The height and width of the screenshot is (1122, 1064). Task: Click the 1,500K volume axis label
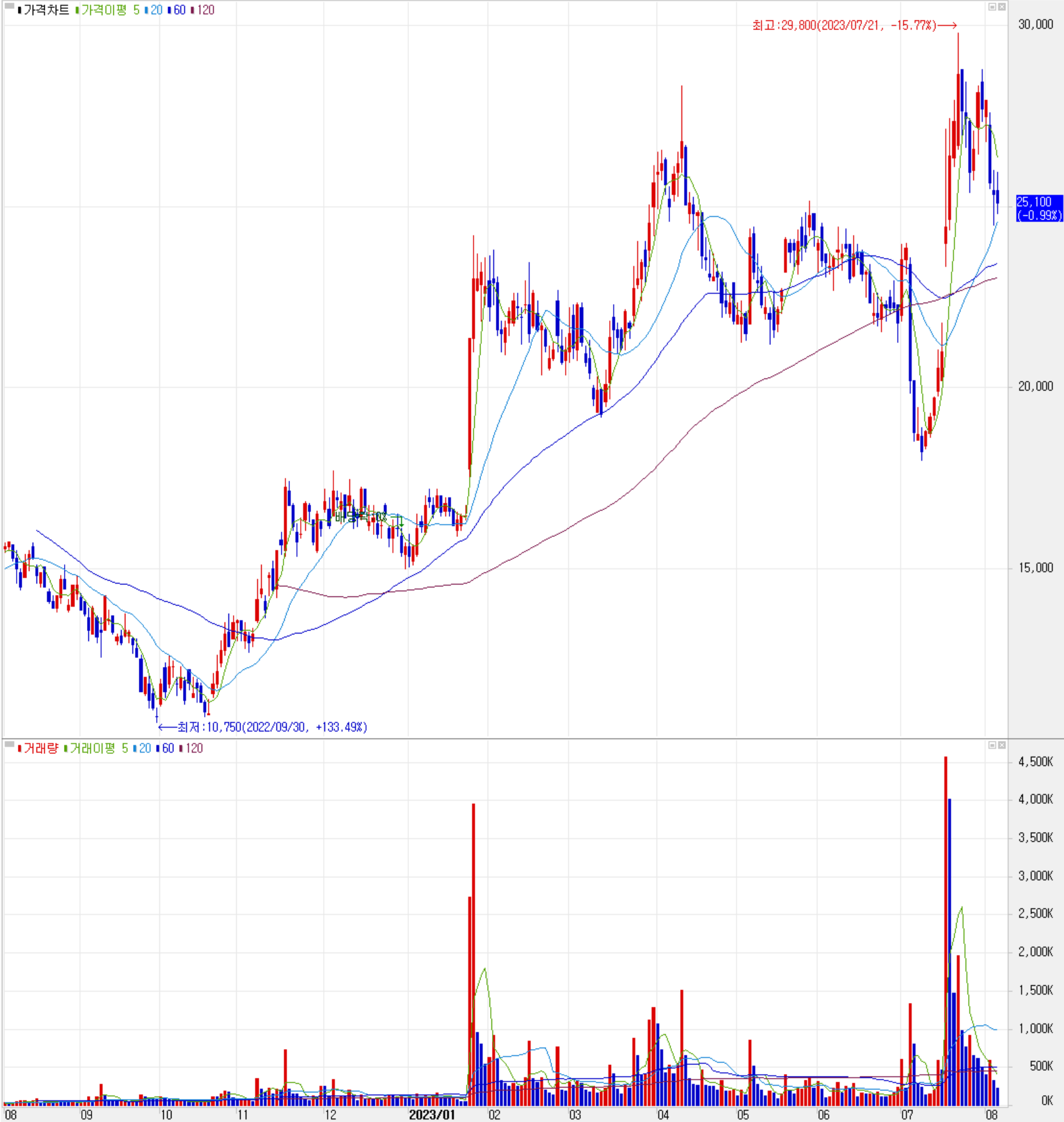point(1035,990)
